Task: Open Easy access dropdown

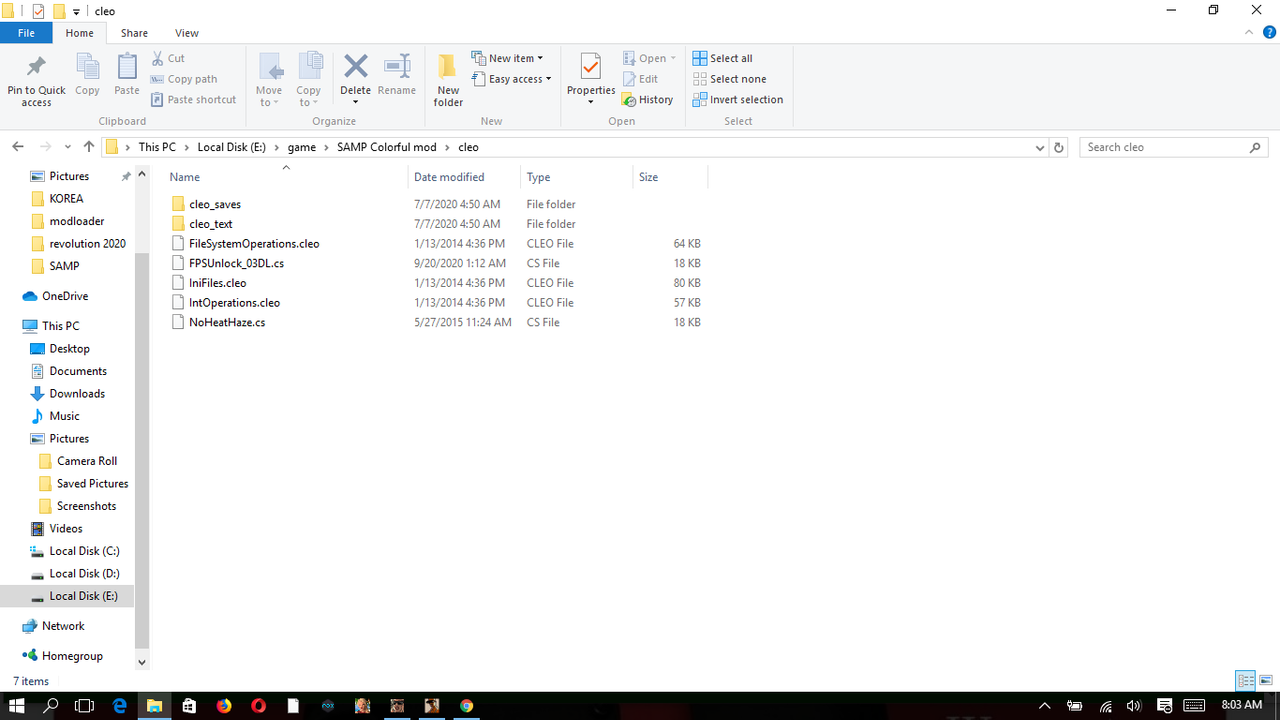Action: pos(511,79)
